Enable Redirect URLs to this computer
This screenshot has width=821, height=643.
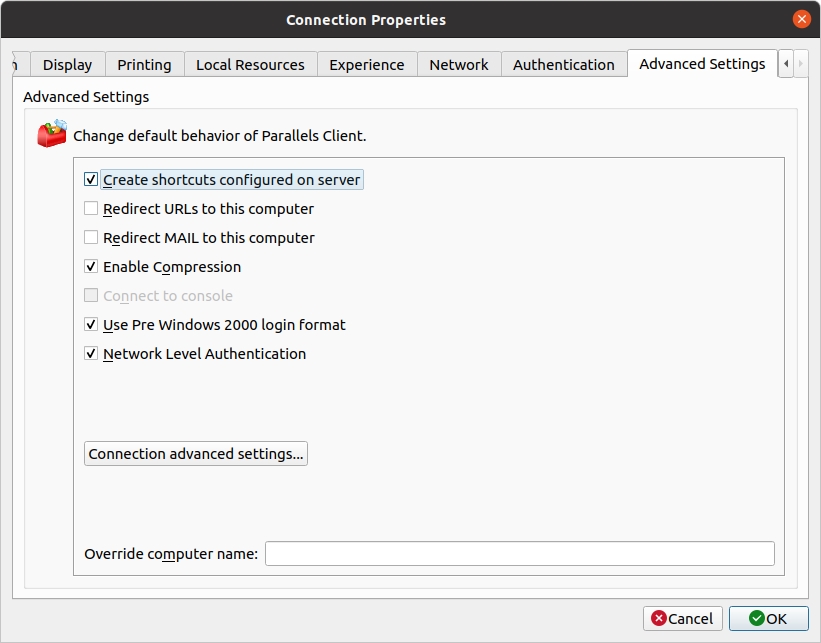point(91,209)
